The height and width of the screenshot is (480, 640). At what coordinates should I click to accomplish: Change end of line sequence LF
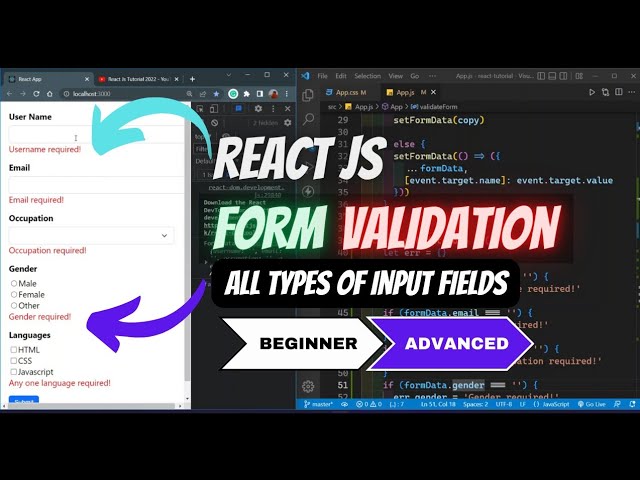pos(522,404)
